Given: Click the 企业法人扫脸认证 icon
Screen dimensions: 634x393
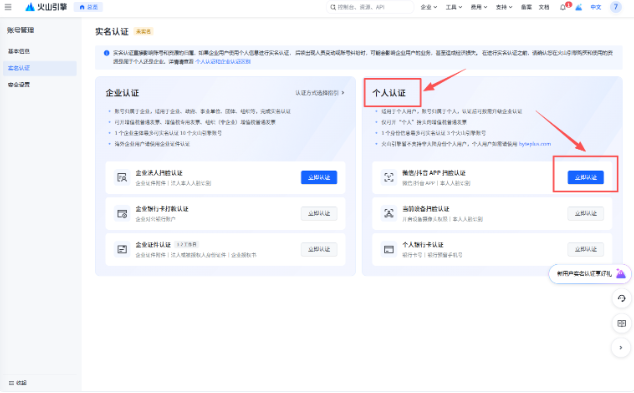Looking at the screenshot, I should pos(122,177).
